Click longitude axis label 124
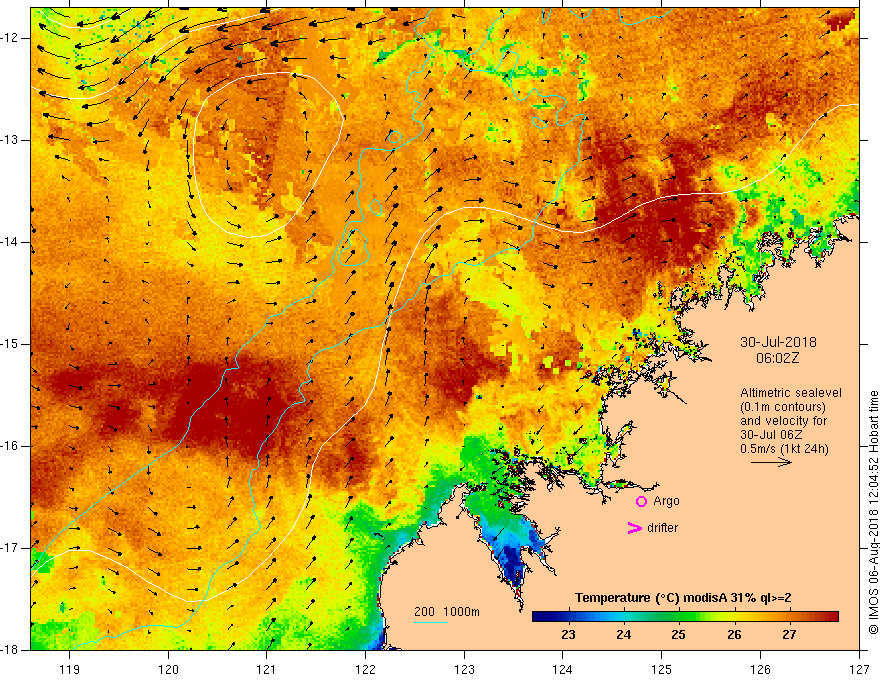 point(563,669)
